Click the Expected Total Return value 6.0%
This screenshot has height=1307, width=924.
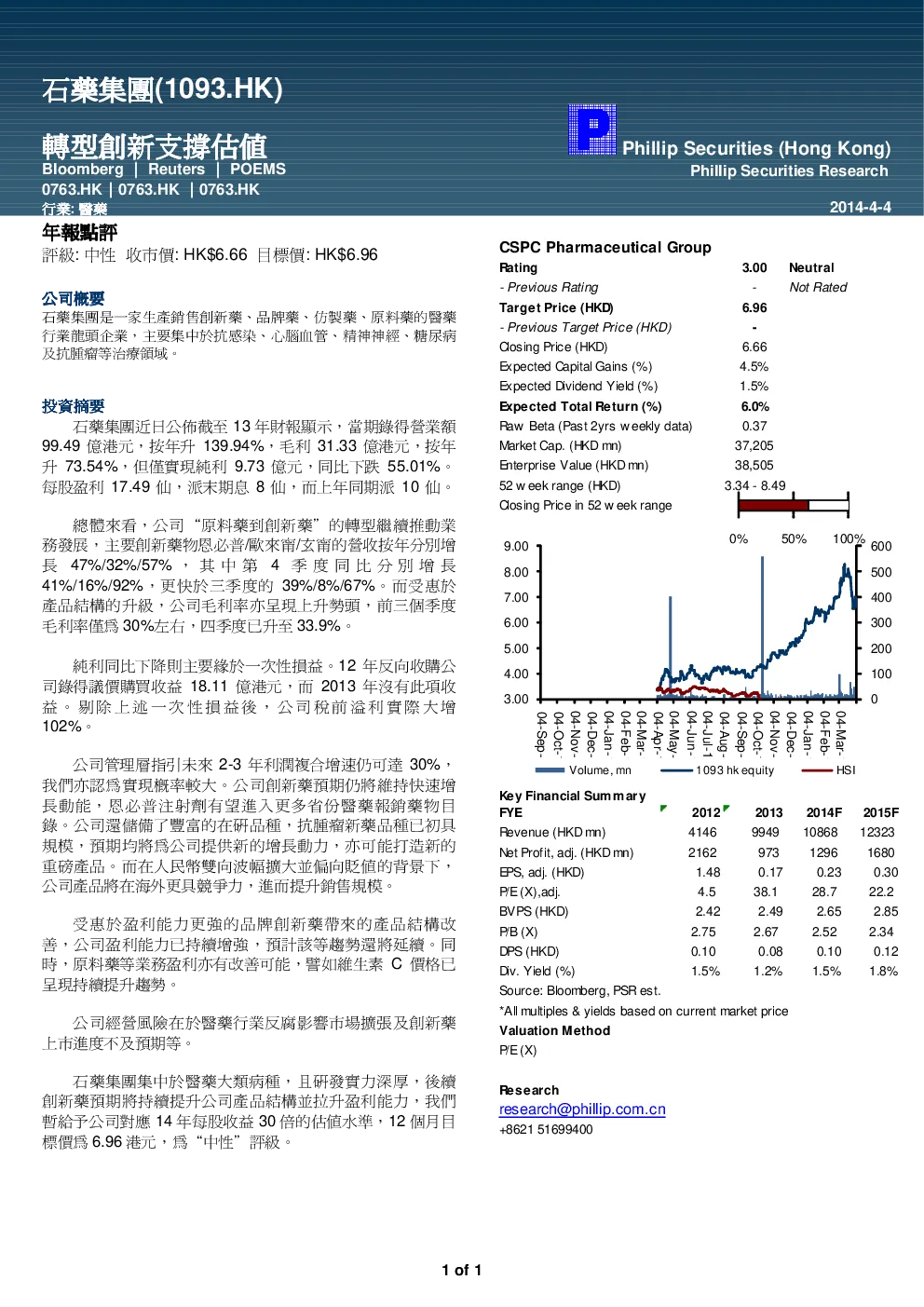coord(755,406)
